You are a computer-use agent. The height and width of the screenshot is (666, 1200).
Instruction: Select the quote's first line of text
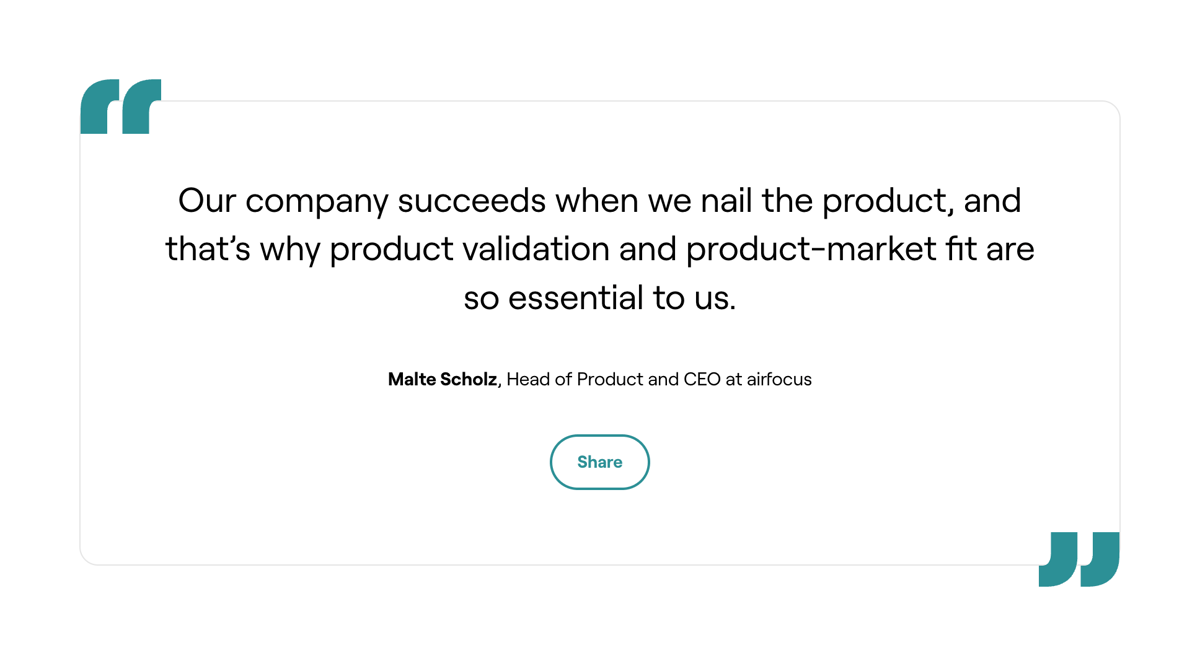(600, 200)
